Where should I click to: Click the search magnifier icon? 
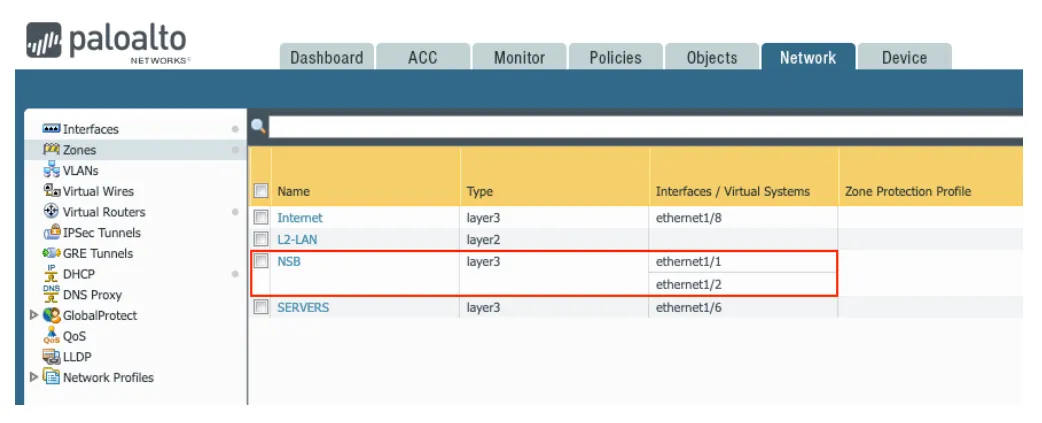(259, 126)
